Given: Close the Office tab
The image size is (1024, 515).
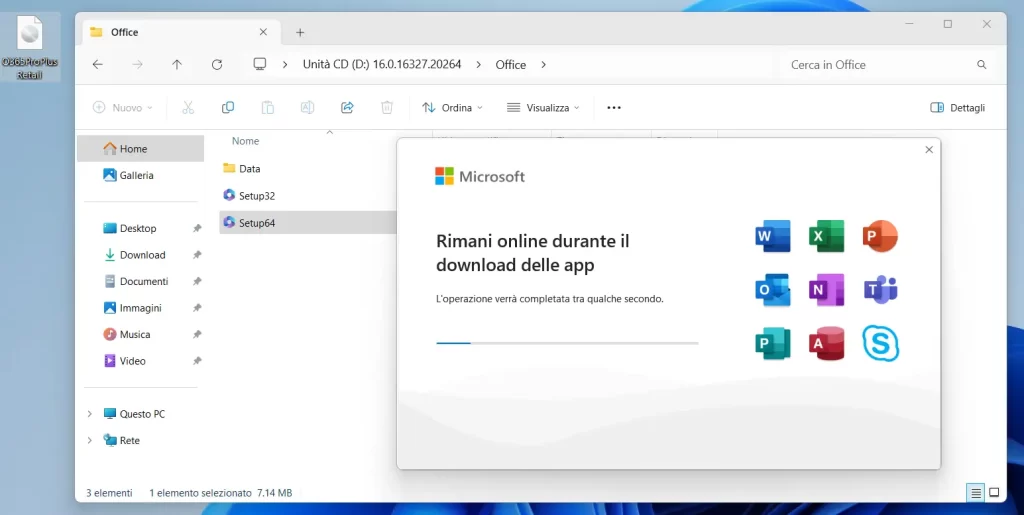Looking at the screenshot, I should click(263, 32).
